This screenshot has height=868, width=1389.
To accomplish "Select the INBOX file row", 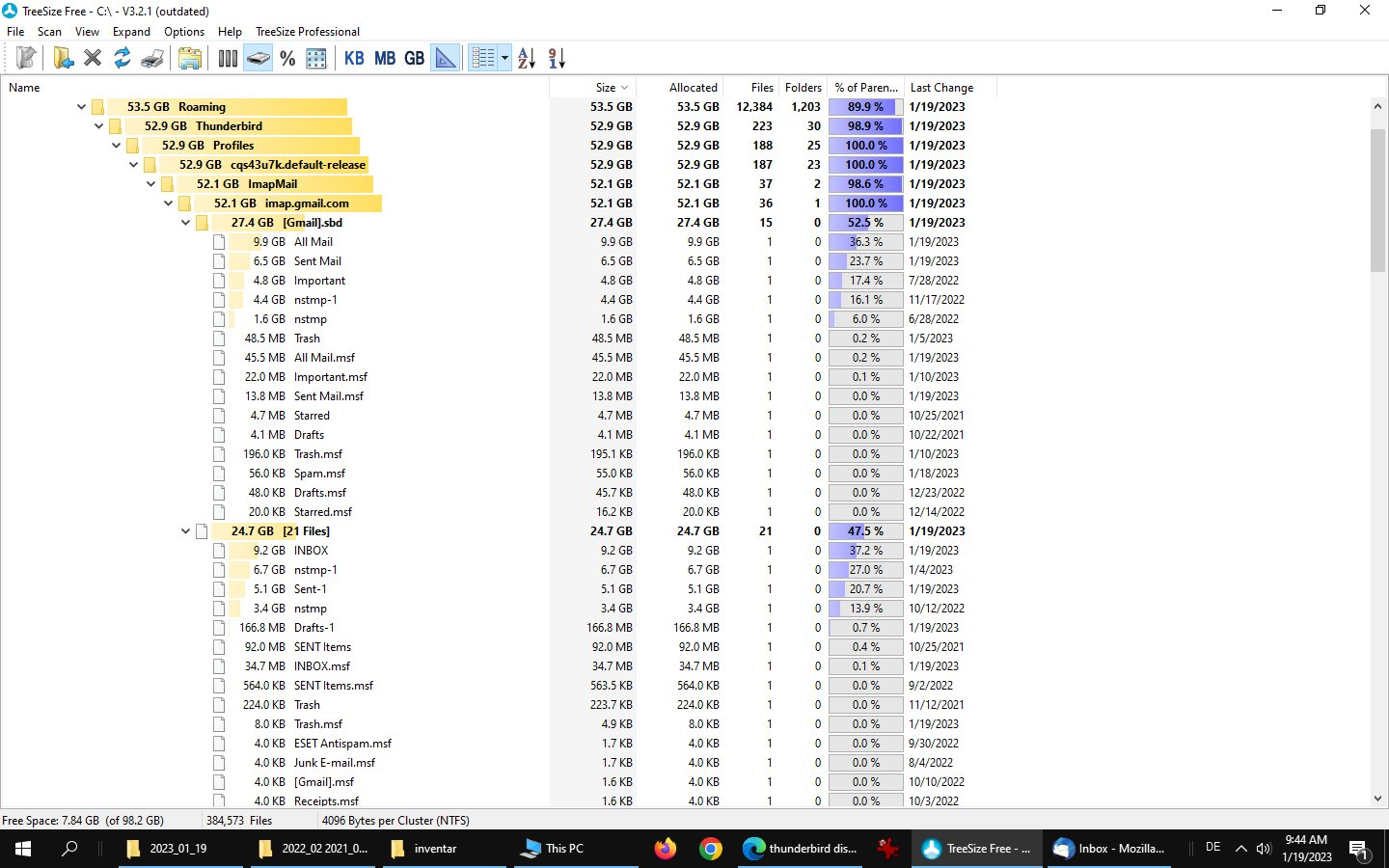I will pos(311,551).
